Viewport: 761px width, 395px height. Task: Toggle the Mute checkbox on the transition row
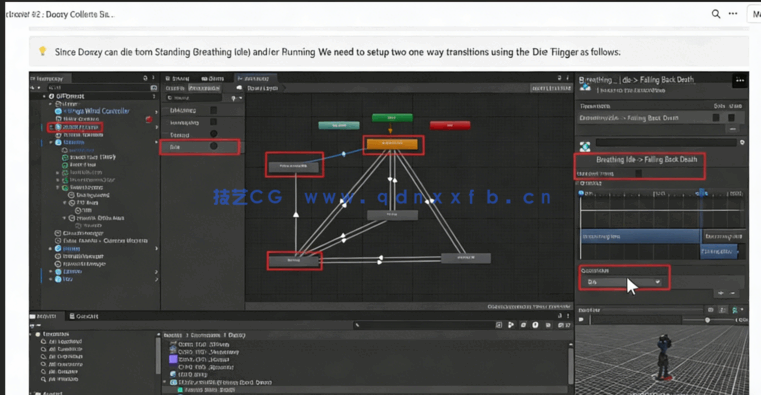(x=731, y=117)
